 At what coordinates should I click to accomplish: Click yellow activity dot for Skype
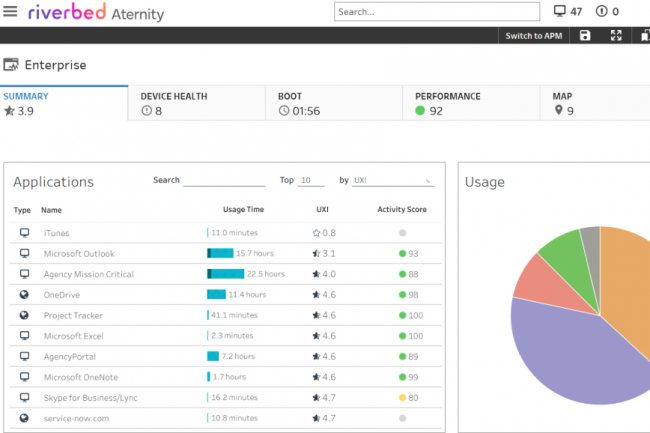(402, 398)
